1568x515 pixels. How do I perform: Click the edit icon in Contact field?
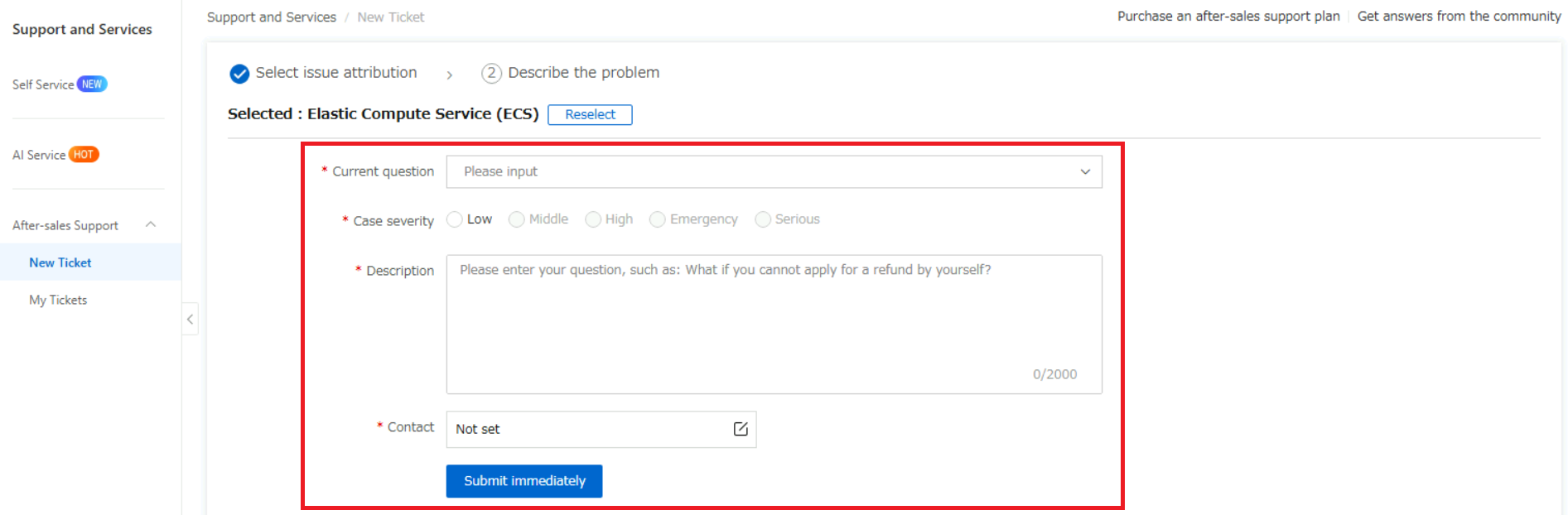point(741,429)
